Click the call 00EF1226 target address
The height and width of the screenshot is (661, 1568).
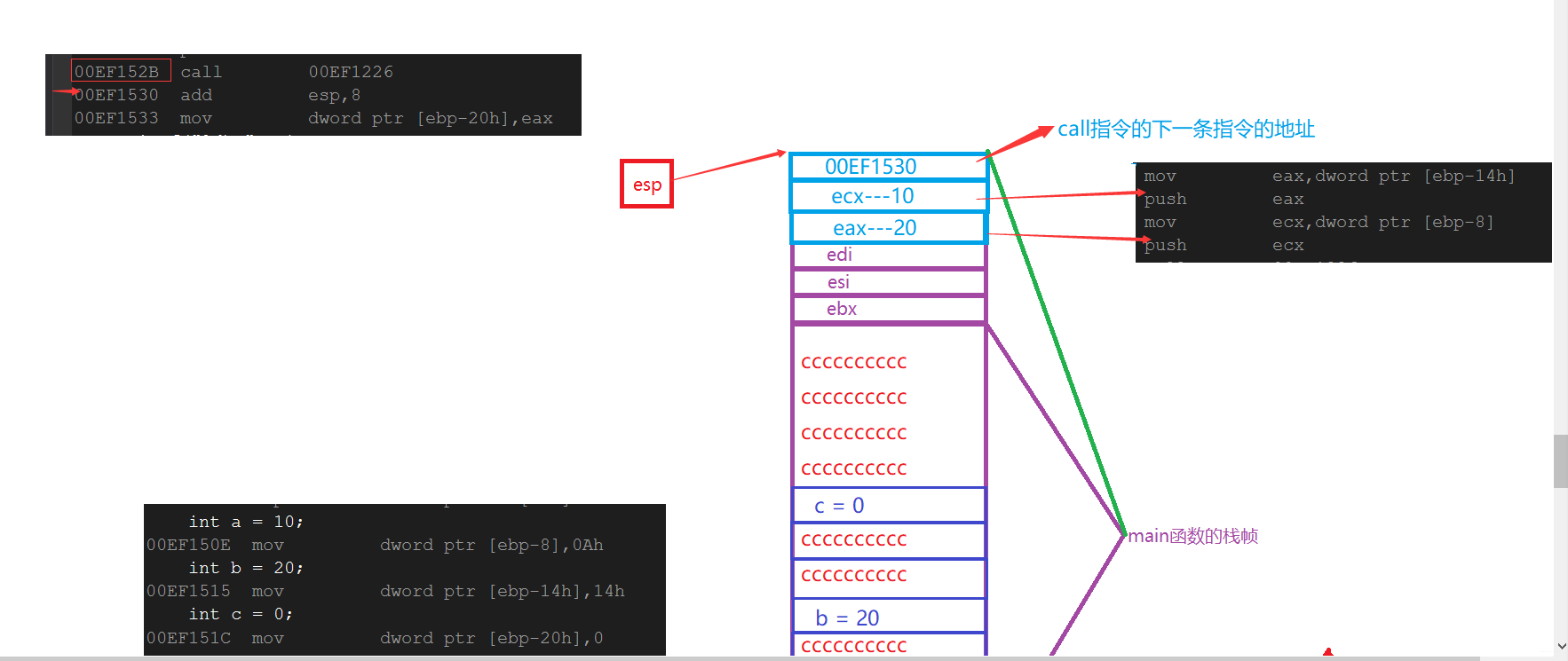point(351,72)
